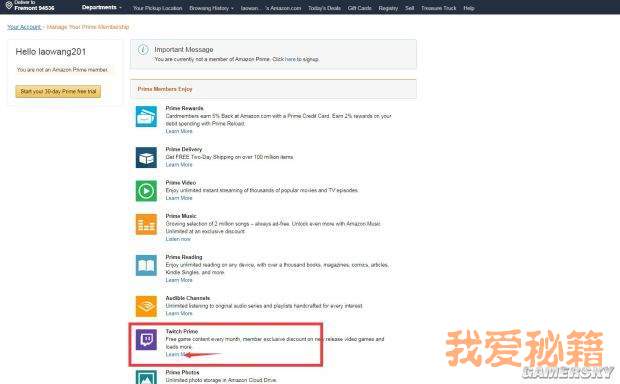Click the 'here' signup link

pyautogui.click(x=290, y=59)
